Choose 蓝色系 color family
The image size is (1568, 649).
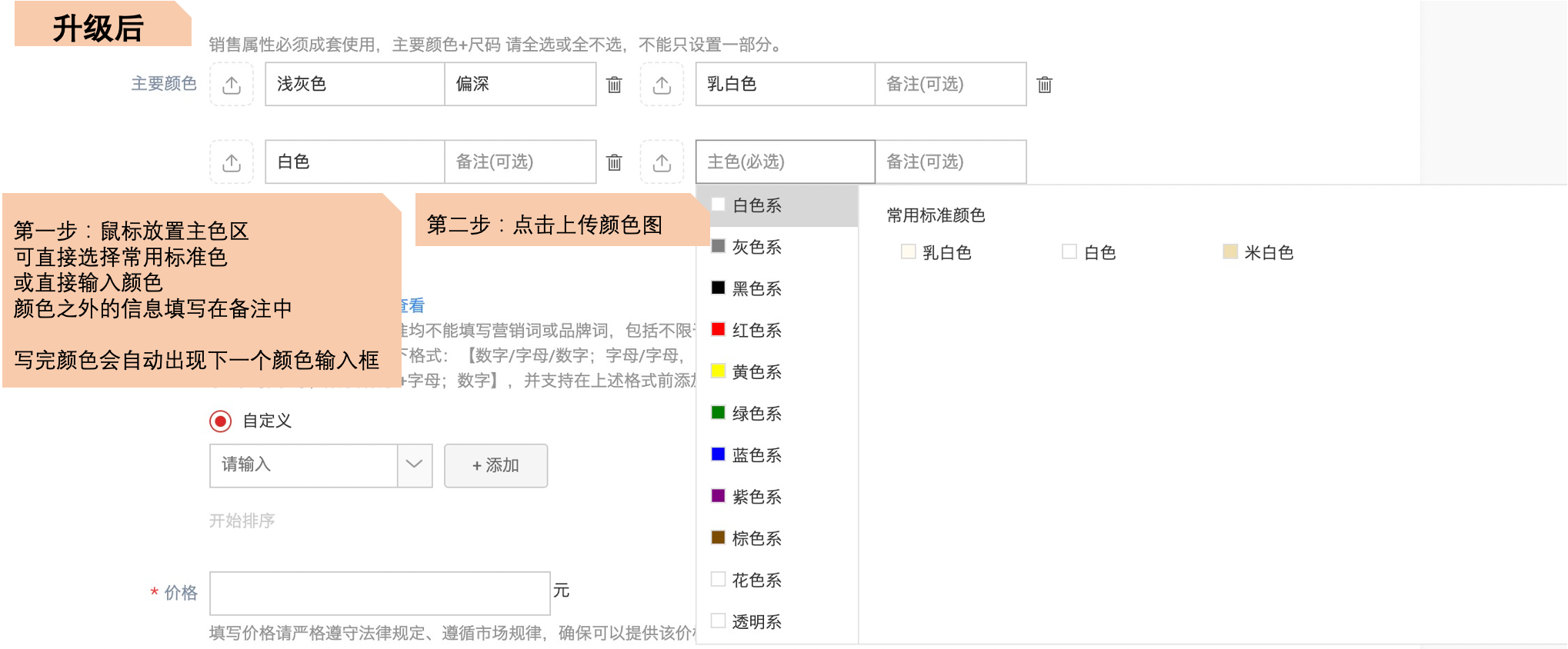coord(777,454)
